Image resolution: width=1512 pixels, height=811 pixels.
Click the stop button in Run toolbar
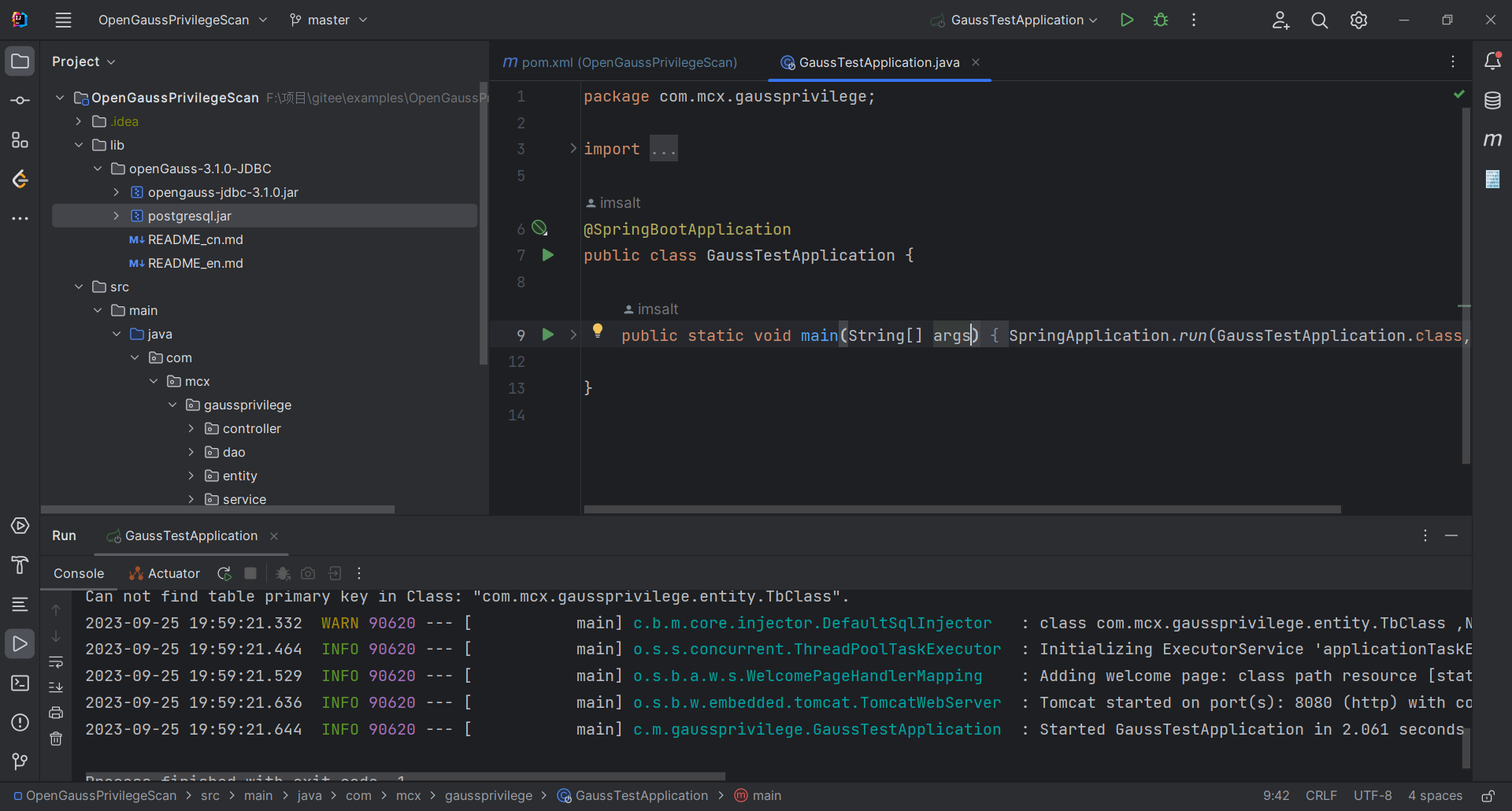pyautogui.click(x=250, y=574)
